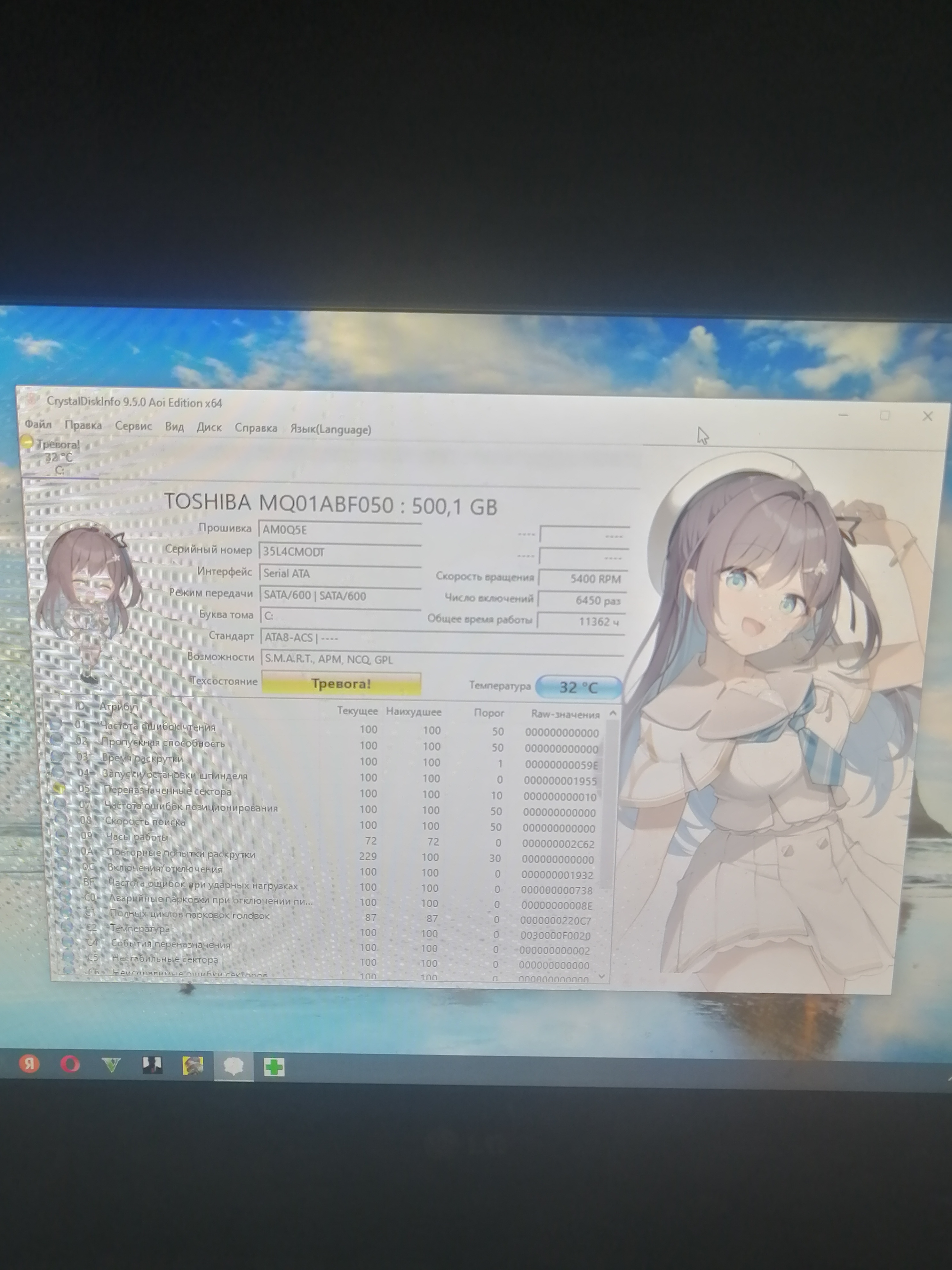Click the yellow Тревога! health status button
Screen dimensions: 952x1270
pyautogui.click(x=341, y=683)
